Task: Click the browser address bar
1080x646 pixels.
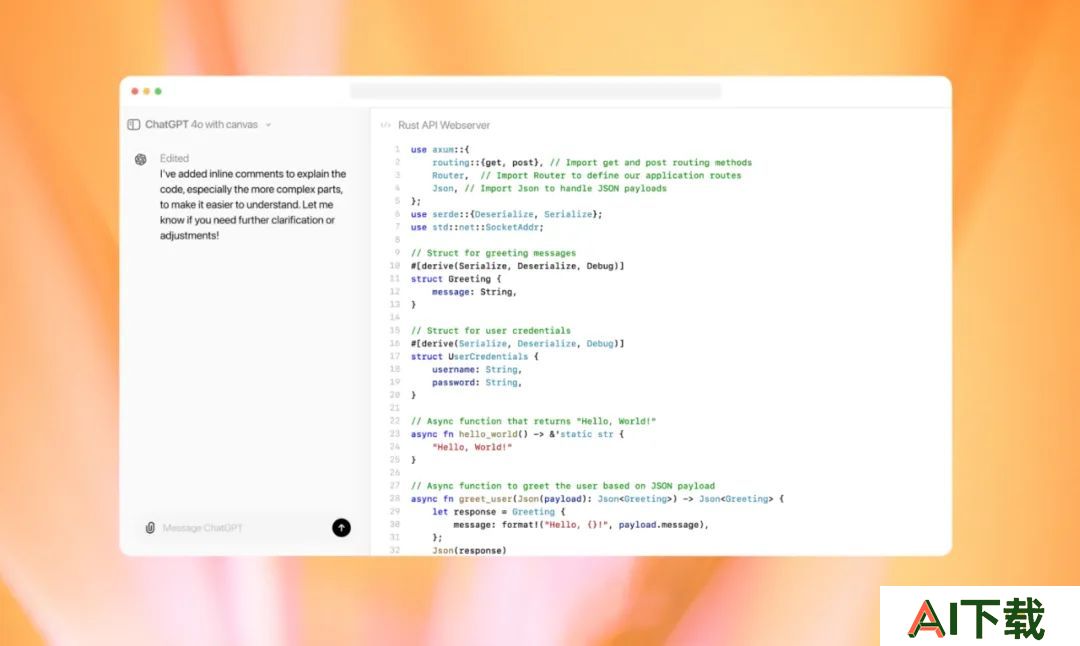Action: click(535, 91)
